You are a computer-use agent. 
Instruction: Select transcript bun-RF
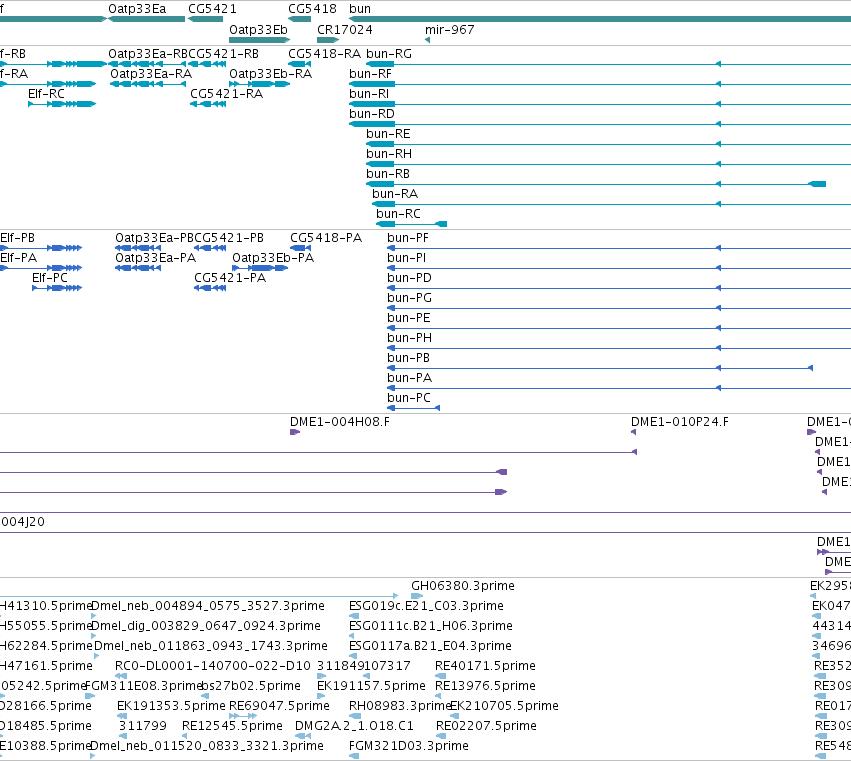point(600,84)
